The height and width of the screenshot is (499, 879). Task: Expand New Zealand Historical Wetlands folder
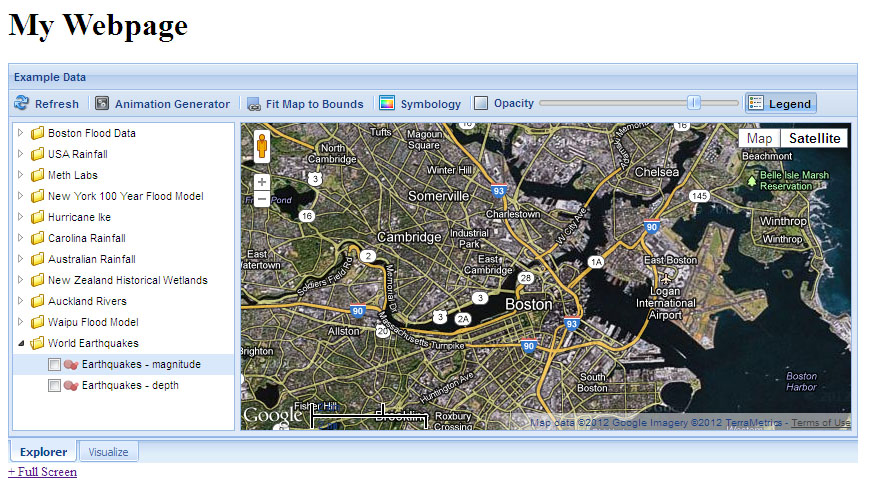[21, 280]
